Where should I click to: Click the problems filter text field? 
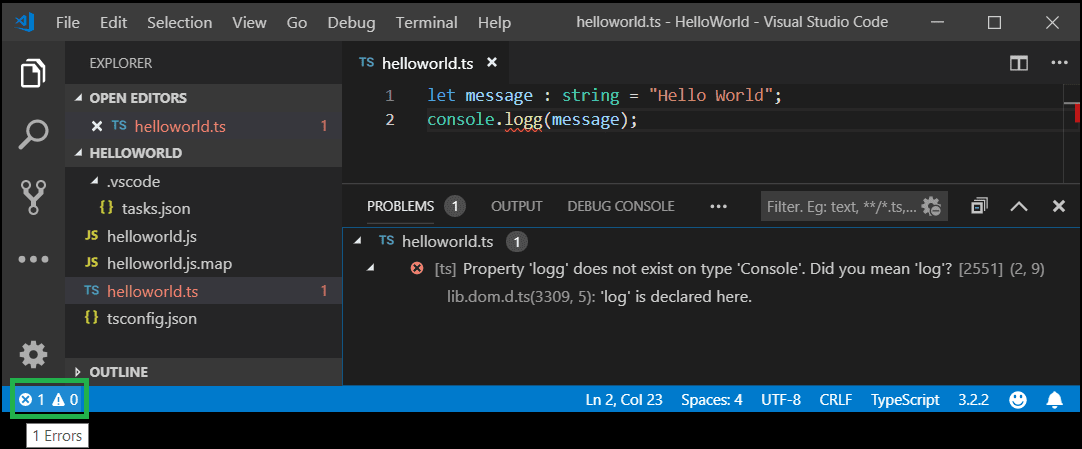840,207
